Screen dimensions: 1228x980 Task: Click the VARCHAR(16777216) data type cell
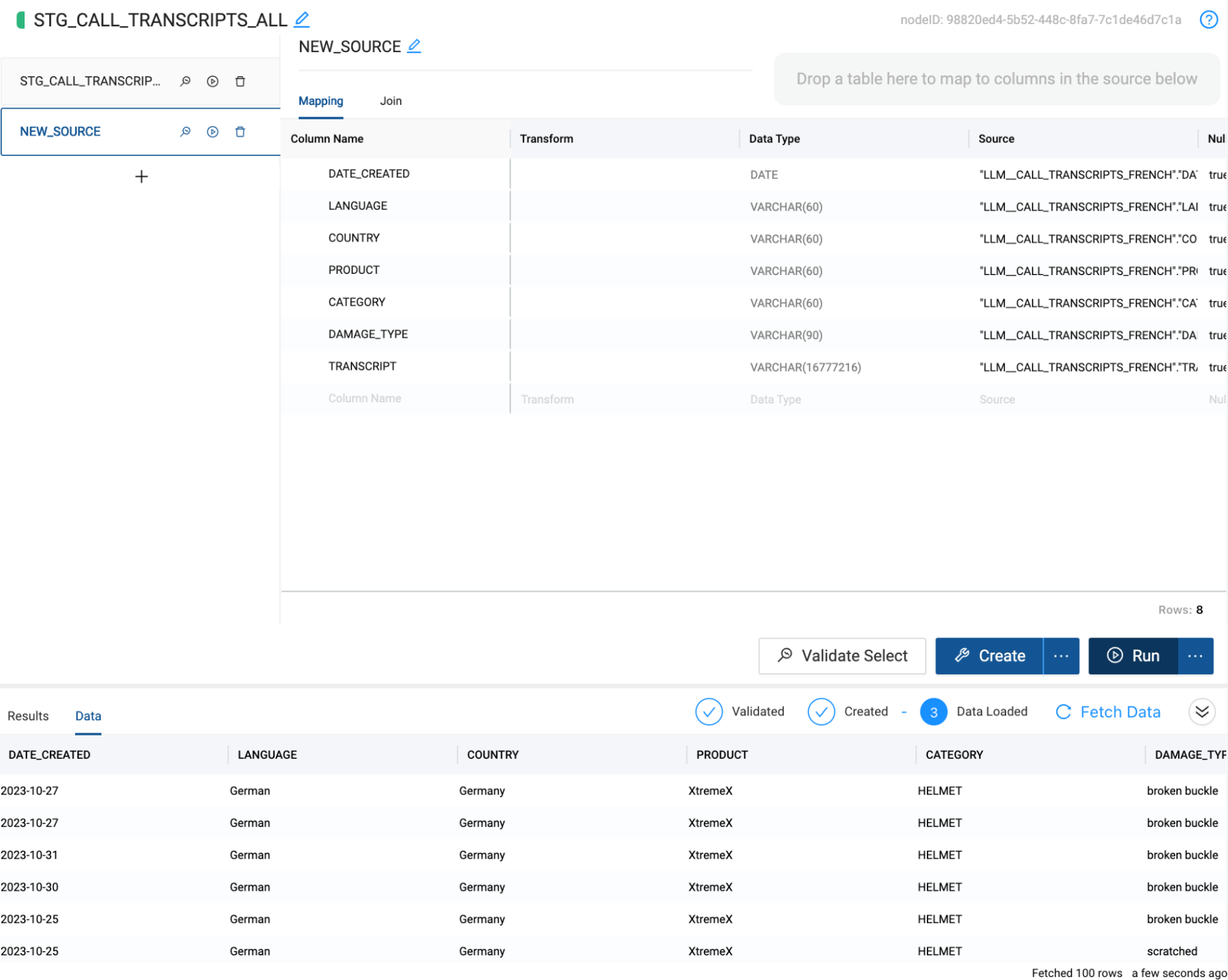point(805,367)
